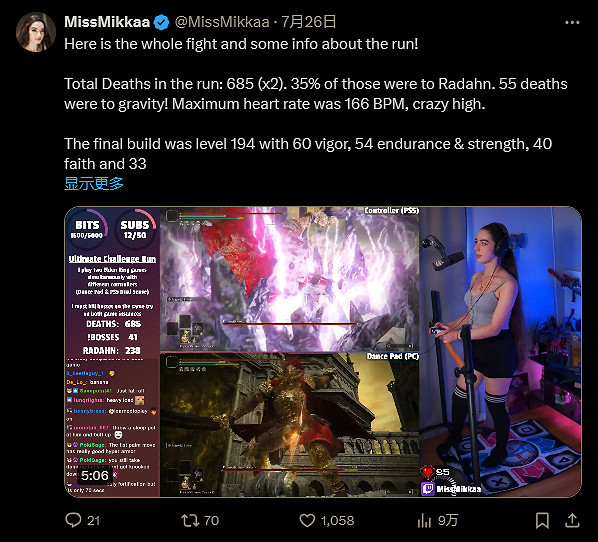This screenshot has width=598, height=542.
Task: Bookmark this tweet
Action: coord(542,520)
